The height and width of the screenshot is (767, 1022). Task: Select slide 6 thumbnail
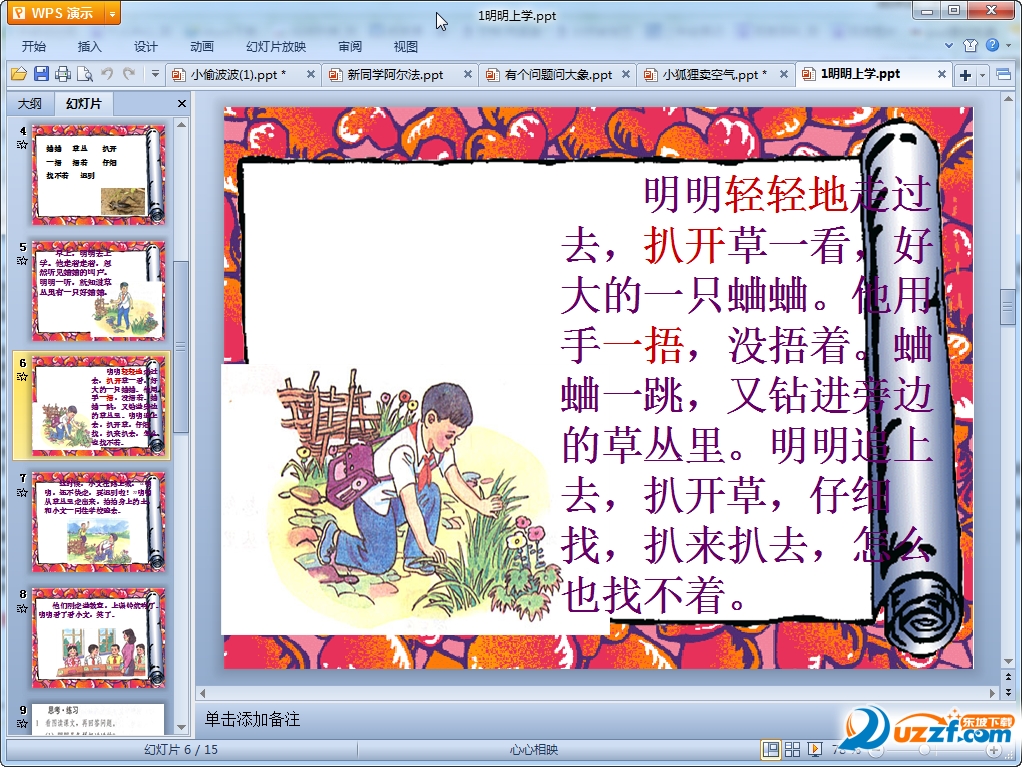point(98,406)
